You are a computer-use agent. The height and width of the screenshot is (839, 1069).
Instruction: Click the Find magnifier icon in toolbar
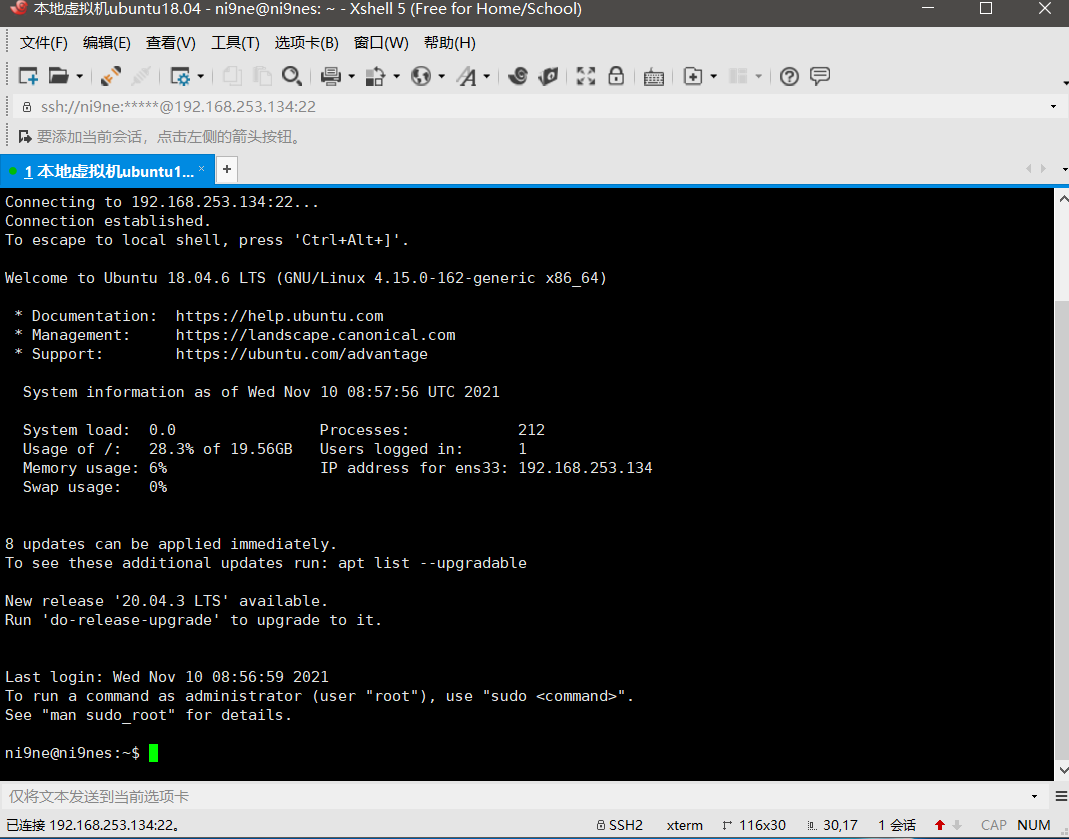tap(291, 76)
